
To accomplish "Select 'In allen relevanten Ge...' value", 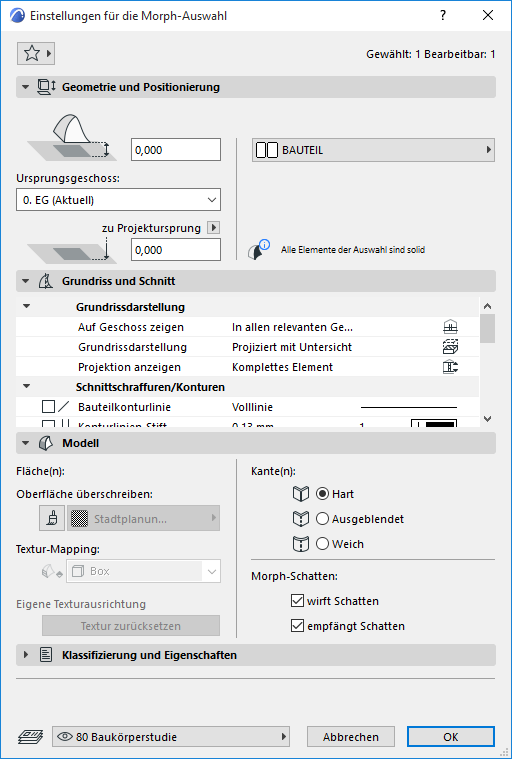I will point(292,327).
